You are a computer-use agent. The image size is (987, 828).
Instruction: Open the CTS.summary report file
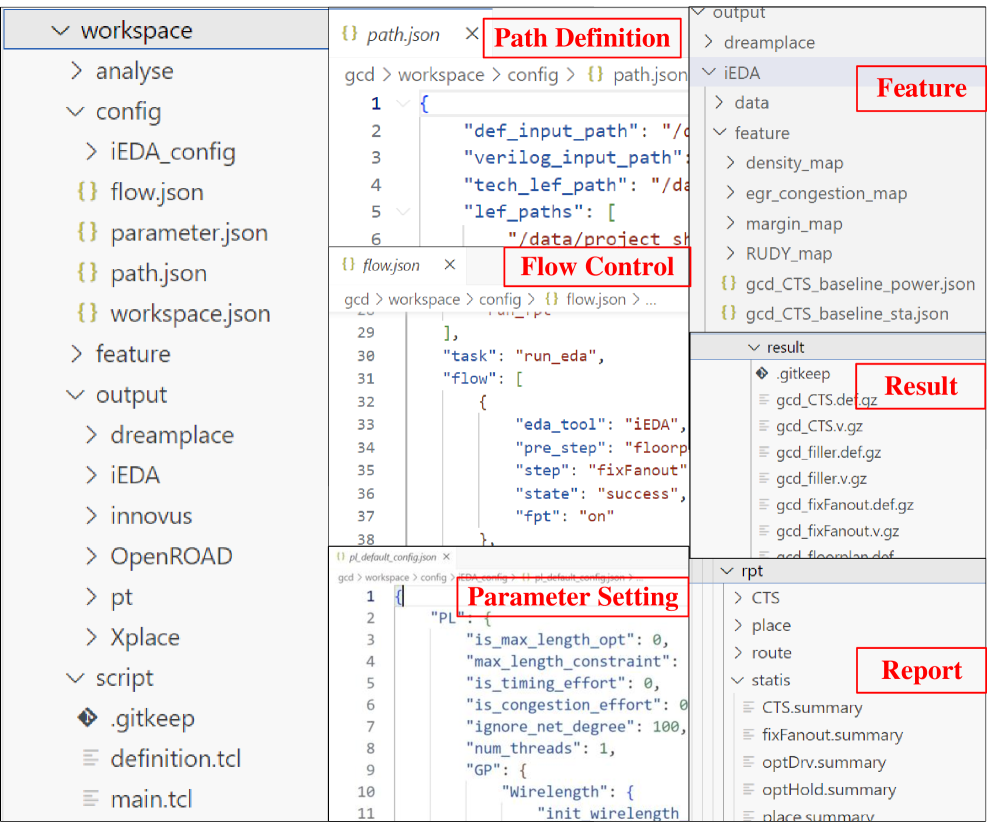tap(811, 708)
